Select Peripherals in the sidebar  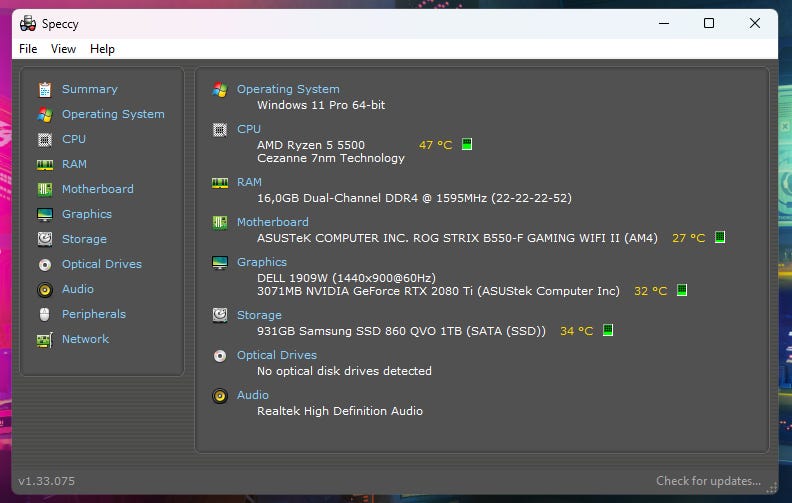93,314
